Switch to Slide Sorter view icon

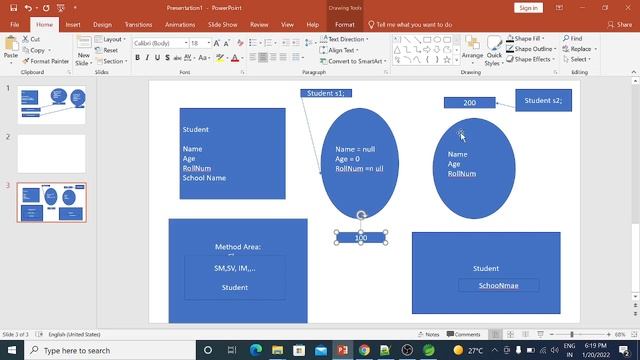click(510, 334)
